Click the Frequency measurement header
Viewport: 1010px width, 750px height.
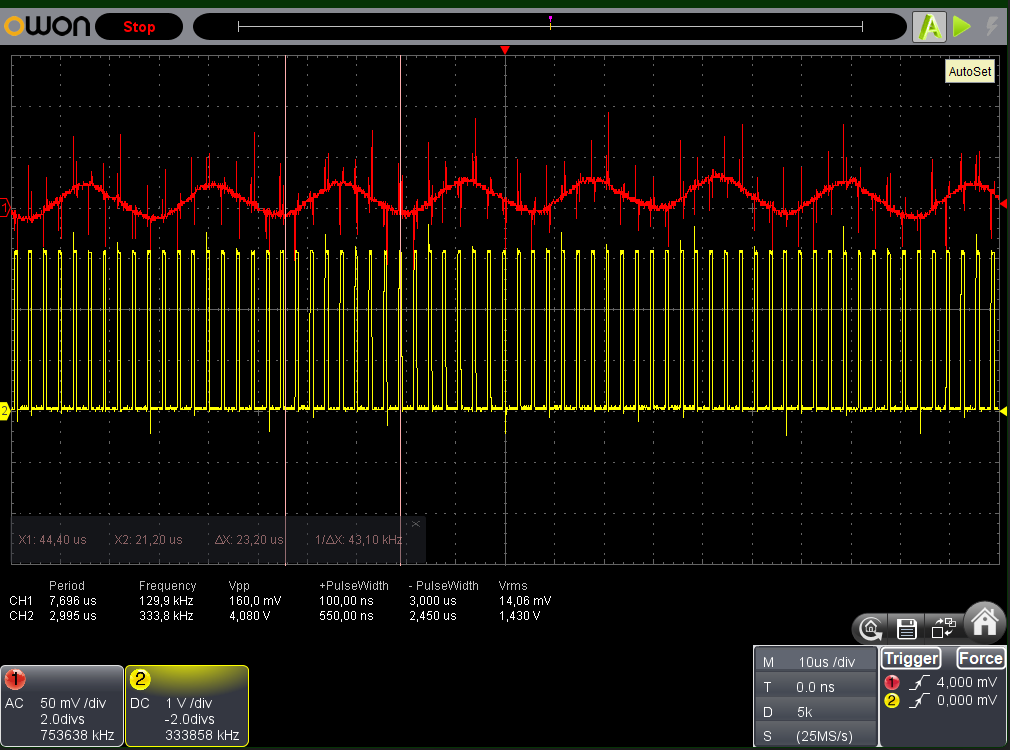(x=167, y=586)
